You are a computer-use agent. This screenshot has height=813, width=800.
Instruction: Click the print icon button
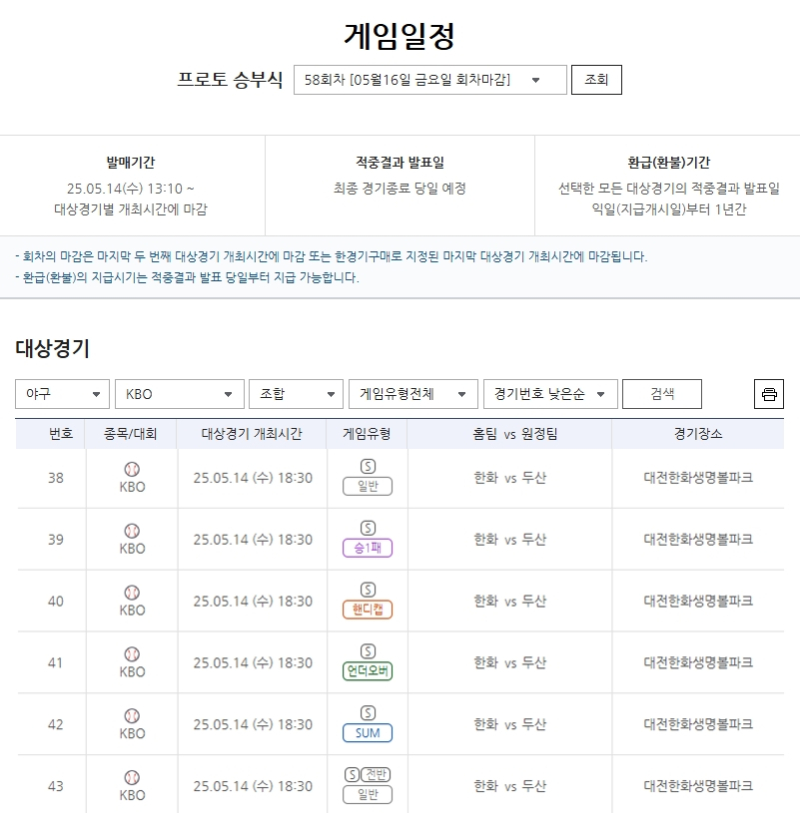[x=768, y=394]
